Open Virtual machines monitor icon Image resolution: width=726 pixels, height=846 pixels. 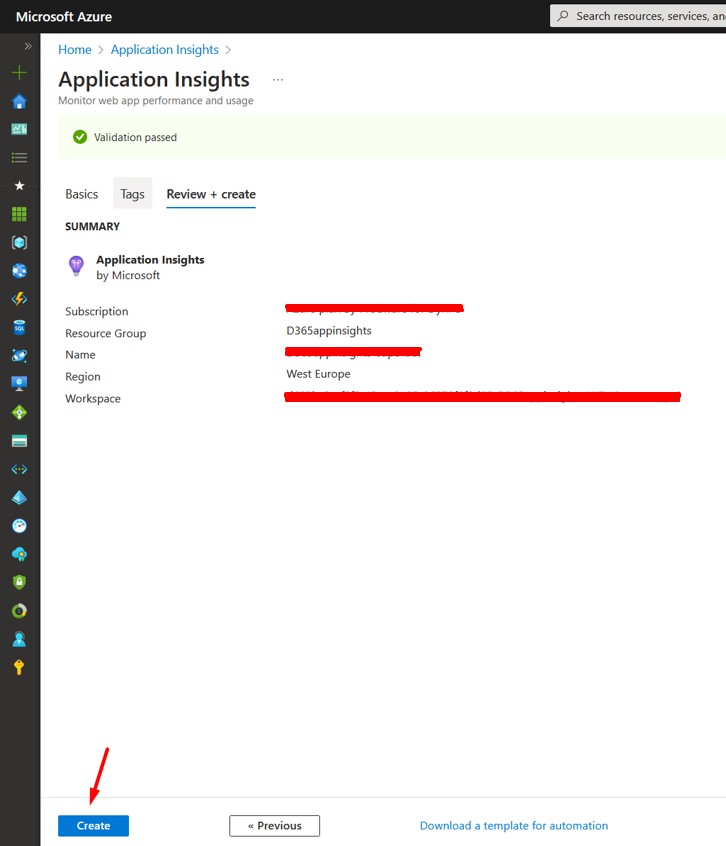(x=19, y=384)
